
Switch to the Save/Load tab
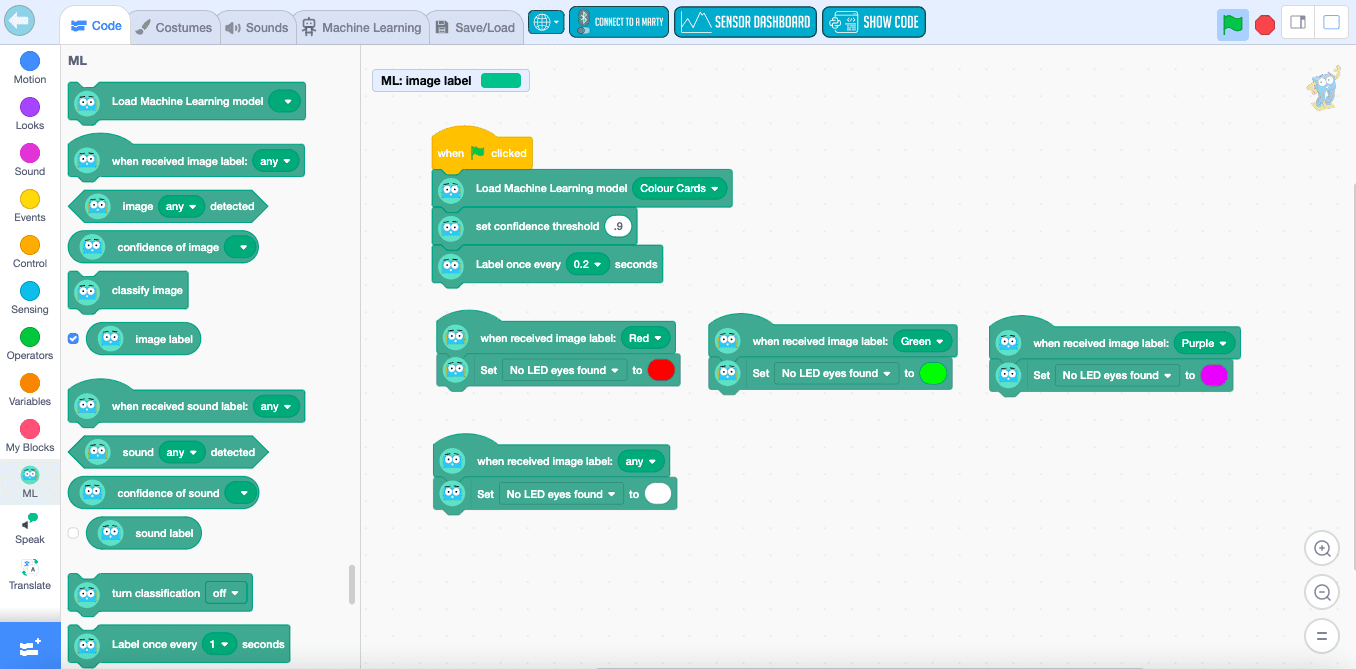[x=476, y=27]
